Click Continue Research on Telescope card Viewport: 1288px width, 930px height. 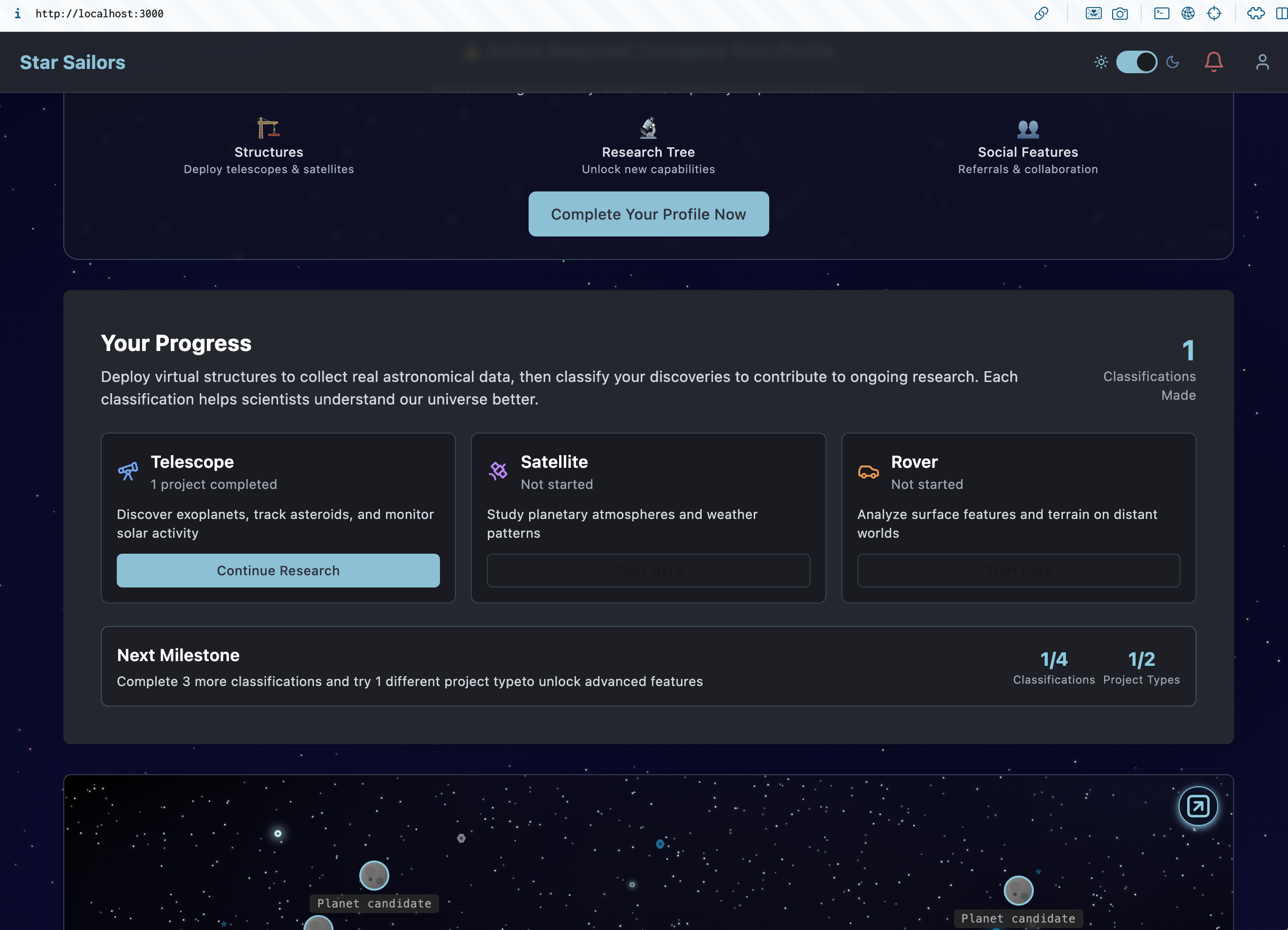[278, 571]
